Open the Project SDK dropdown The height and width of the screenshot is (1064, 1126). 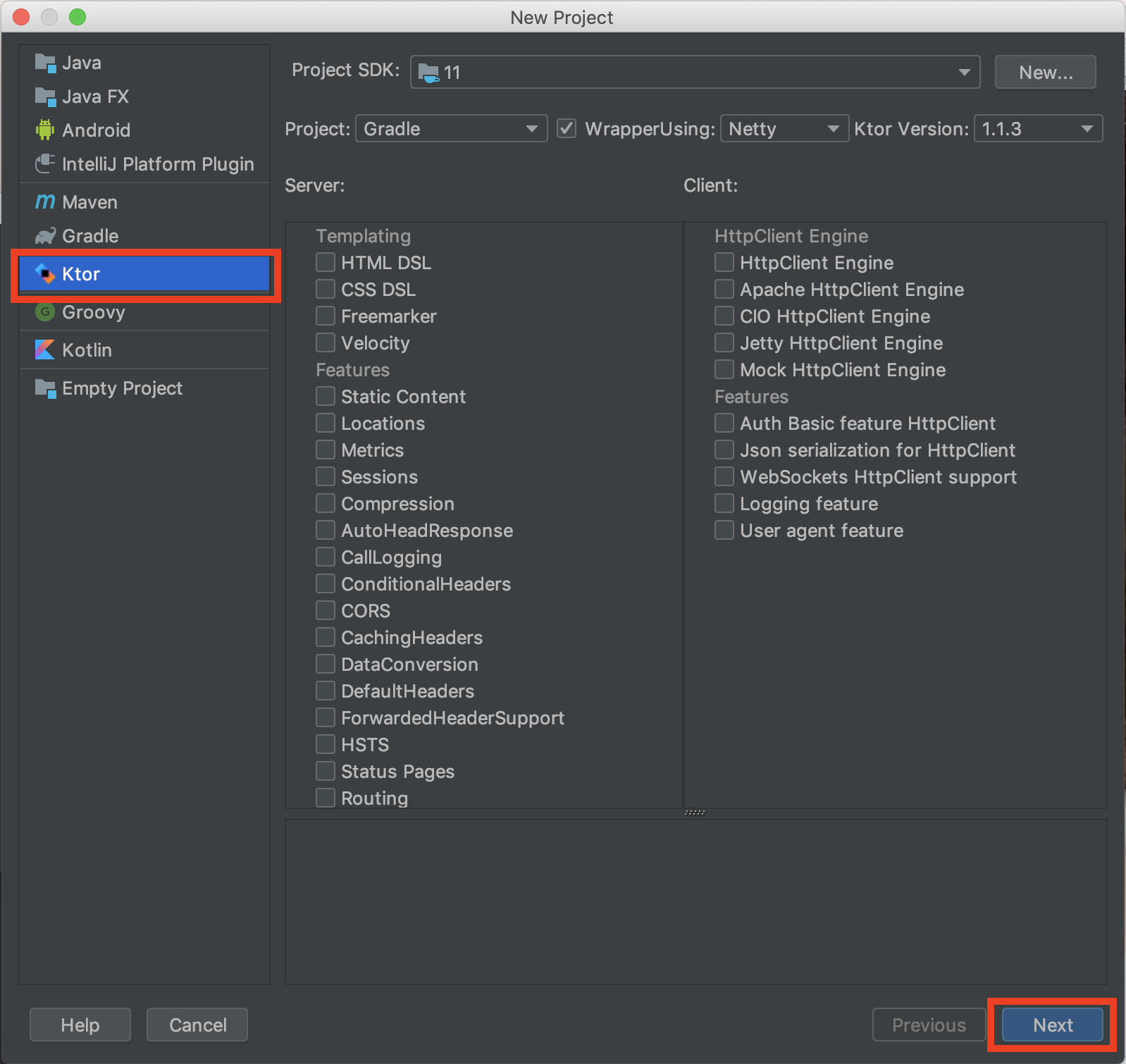click(695, 73)
